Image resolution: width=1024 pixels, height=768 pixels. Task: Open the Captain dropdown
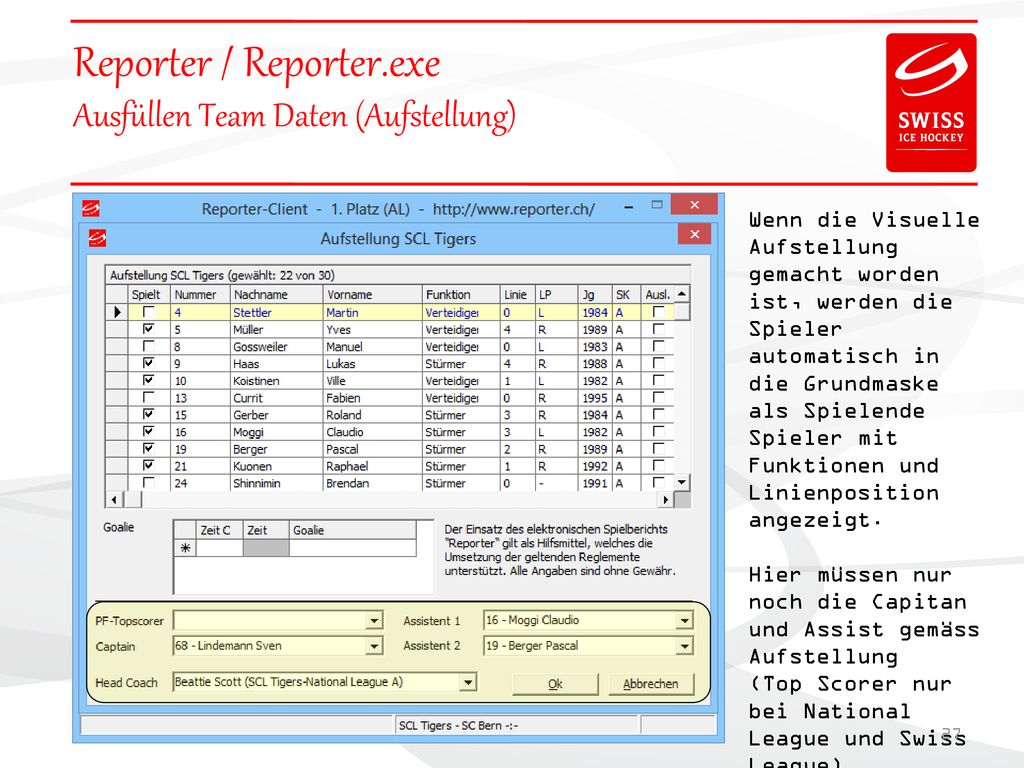[374, 646]
